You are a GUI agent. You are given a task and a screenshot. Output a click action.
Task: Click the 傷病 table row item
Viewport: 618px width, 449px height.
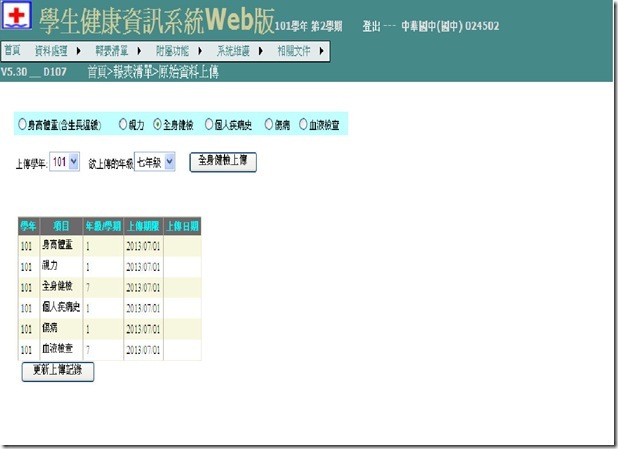(50, 328)
